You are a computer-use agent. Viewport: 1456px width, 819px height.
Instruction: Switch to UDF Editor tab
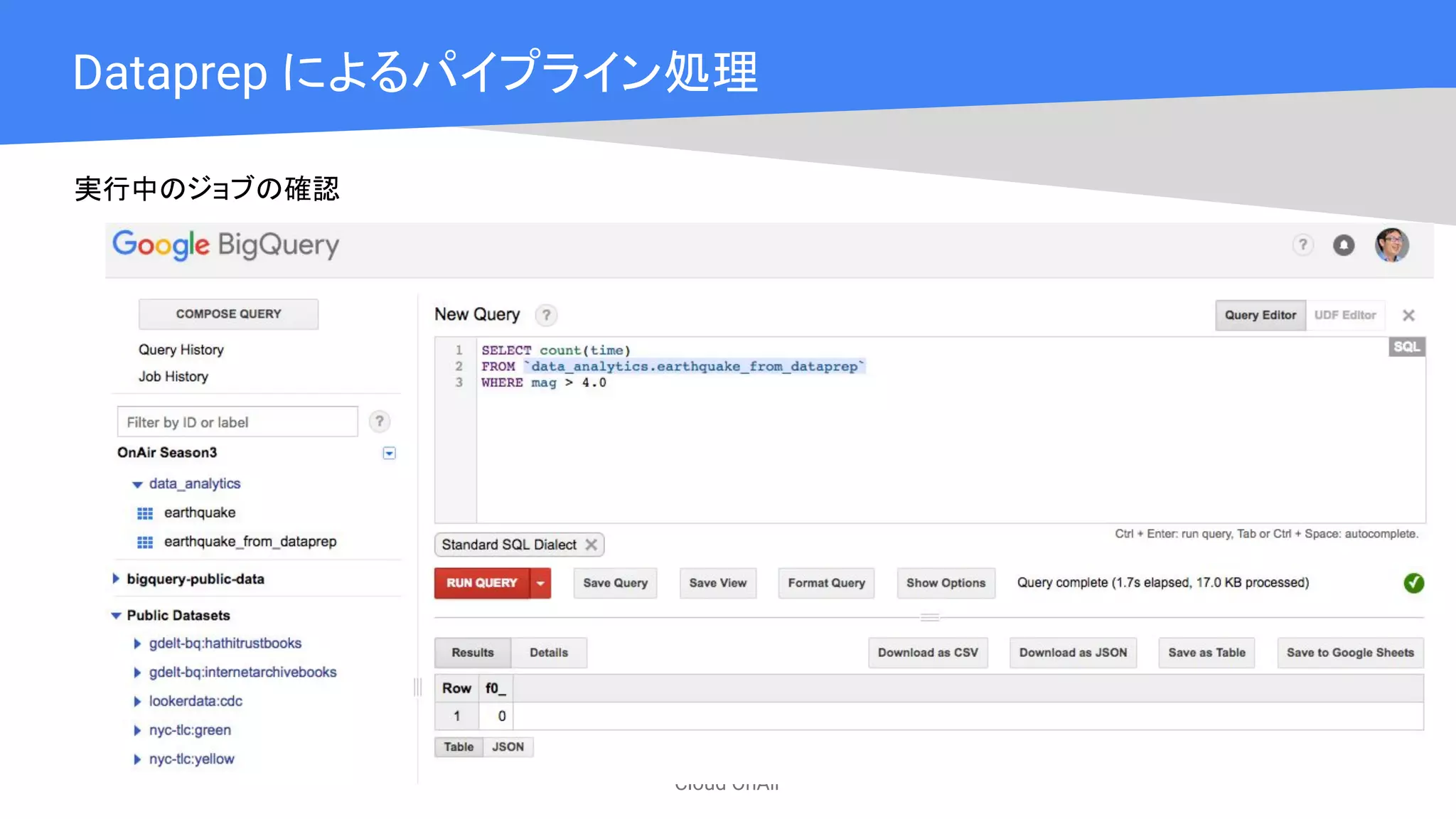click(1345, 315)
